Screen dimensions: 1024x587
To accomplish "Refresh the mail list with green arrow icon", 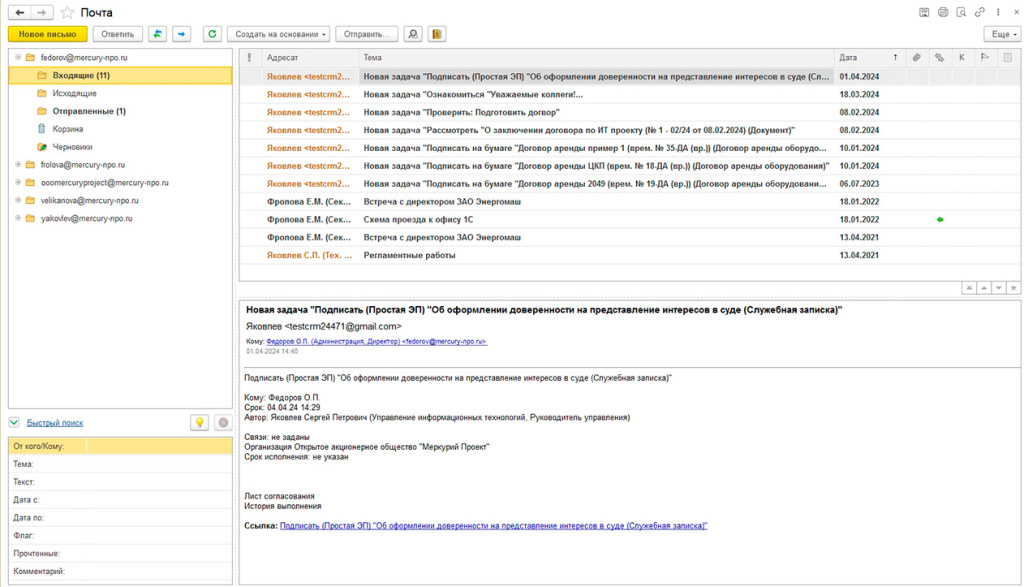I will [x=212, y=34].
